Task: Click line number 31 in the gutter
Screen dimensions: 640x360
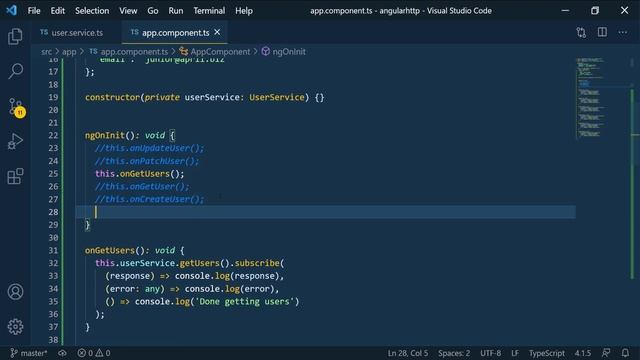Action: [53, 251]
